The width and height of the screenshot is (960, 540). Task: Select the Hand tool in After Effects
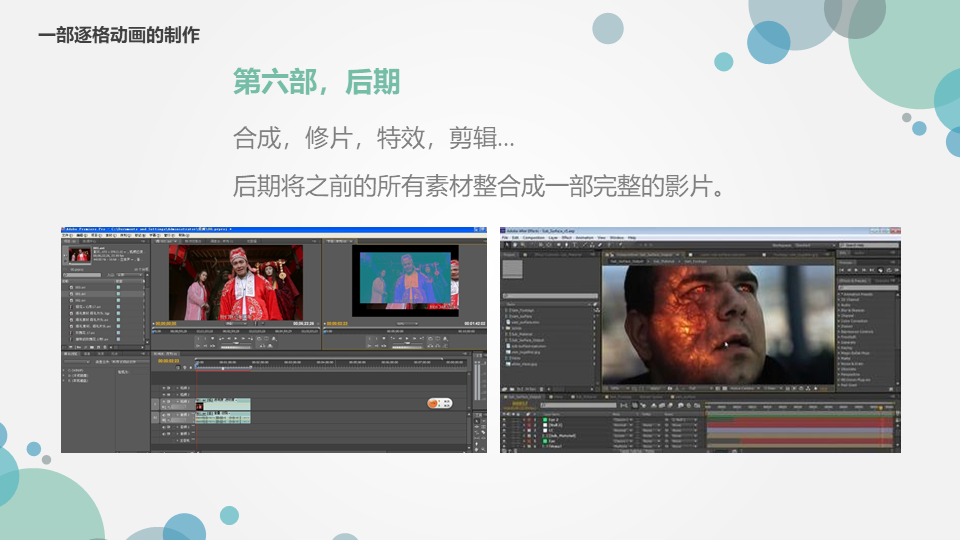coord(515,245)
